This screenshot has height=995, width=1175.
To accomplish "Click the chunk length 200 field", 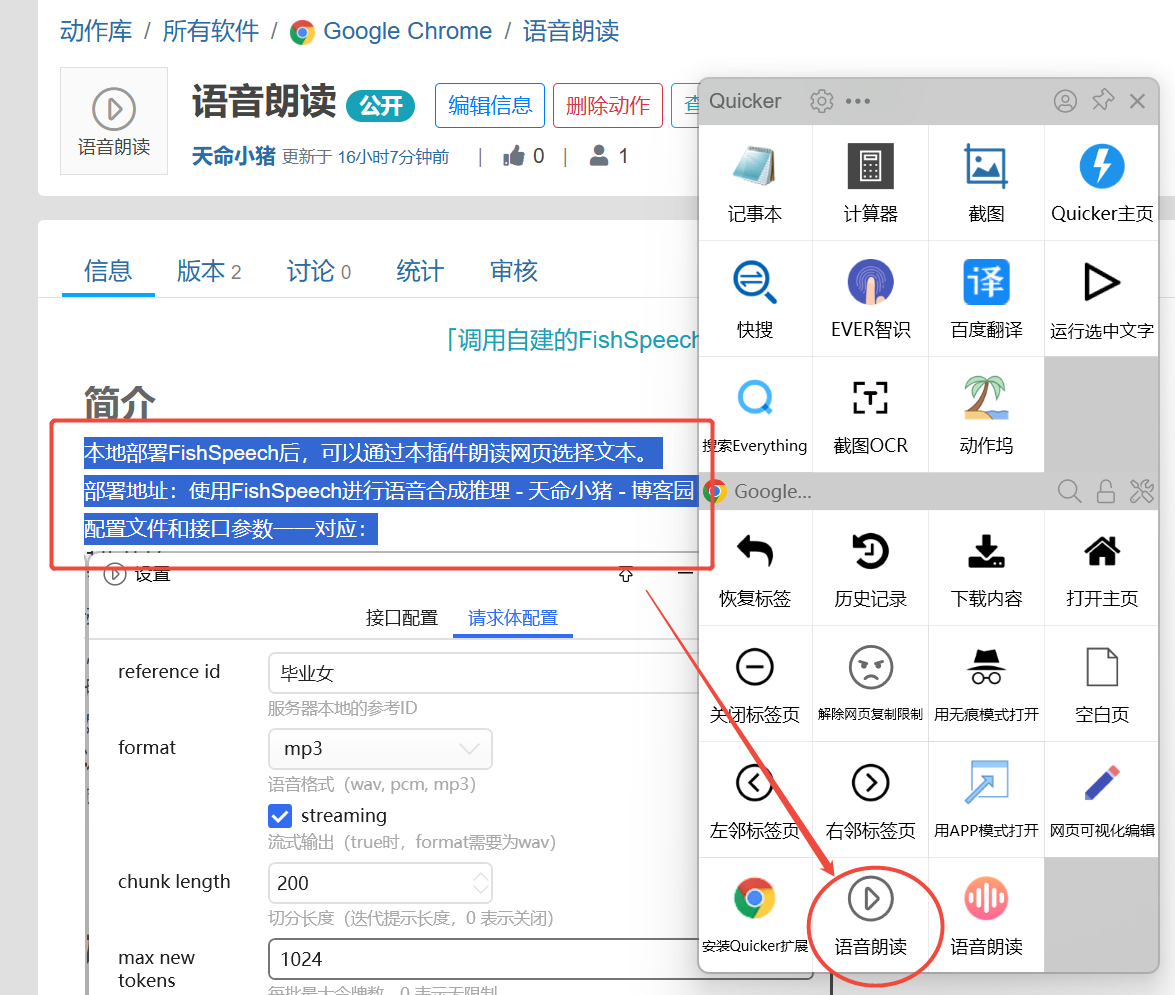I will point(380,883).
